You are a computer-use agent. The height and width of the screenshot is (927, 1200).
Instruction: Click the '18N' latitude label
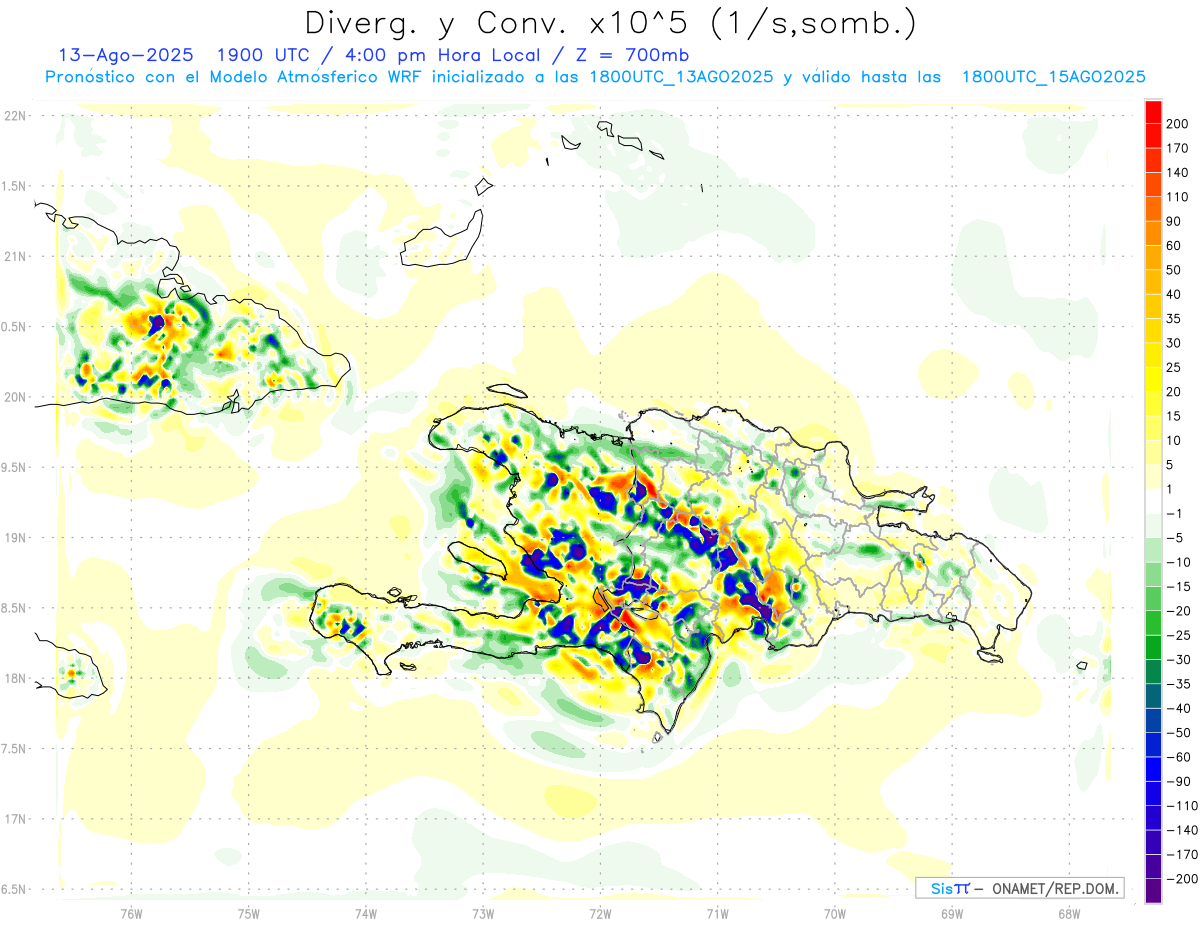[16, 678]
